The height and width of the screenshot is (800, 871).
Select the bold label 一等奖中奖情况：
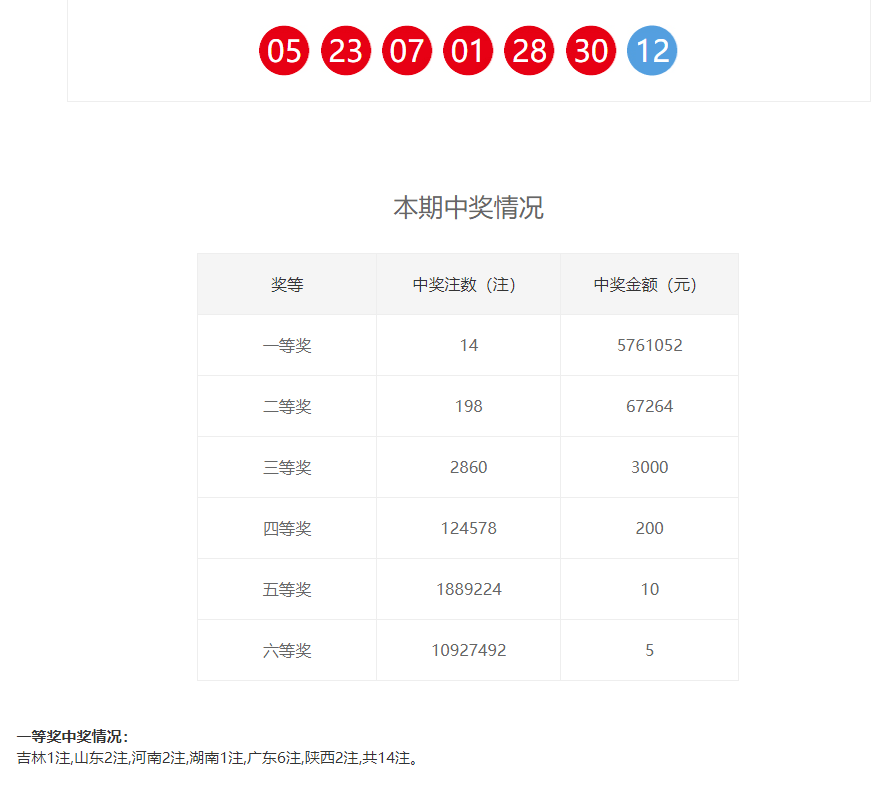click(73, 737)
